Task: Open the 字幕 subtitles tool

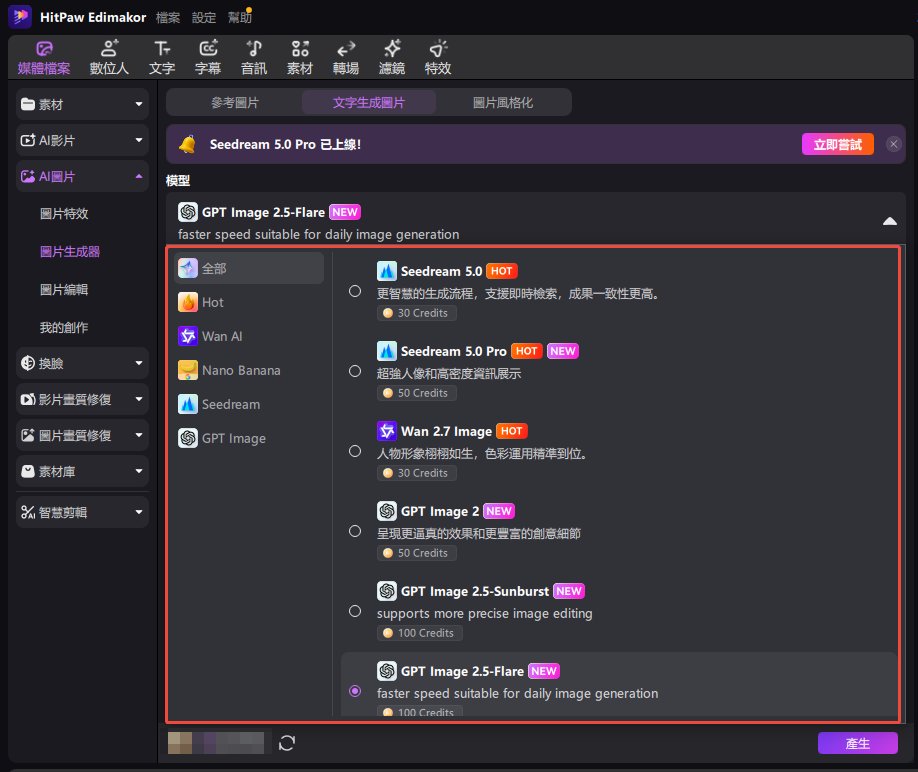Action: (x=208, y=58)
